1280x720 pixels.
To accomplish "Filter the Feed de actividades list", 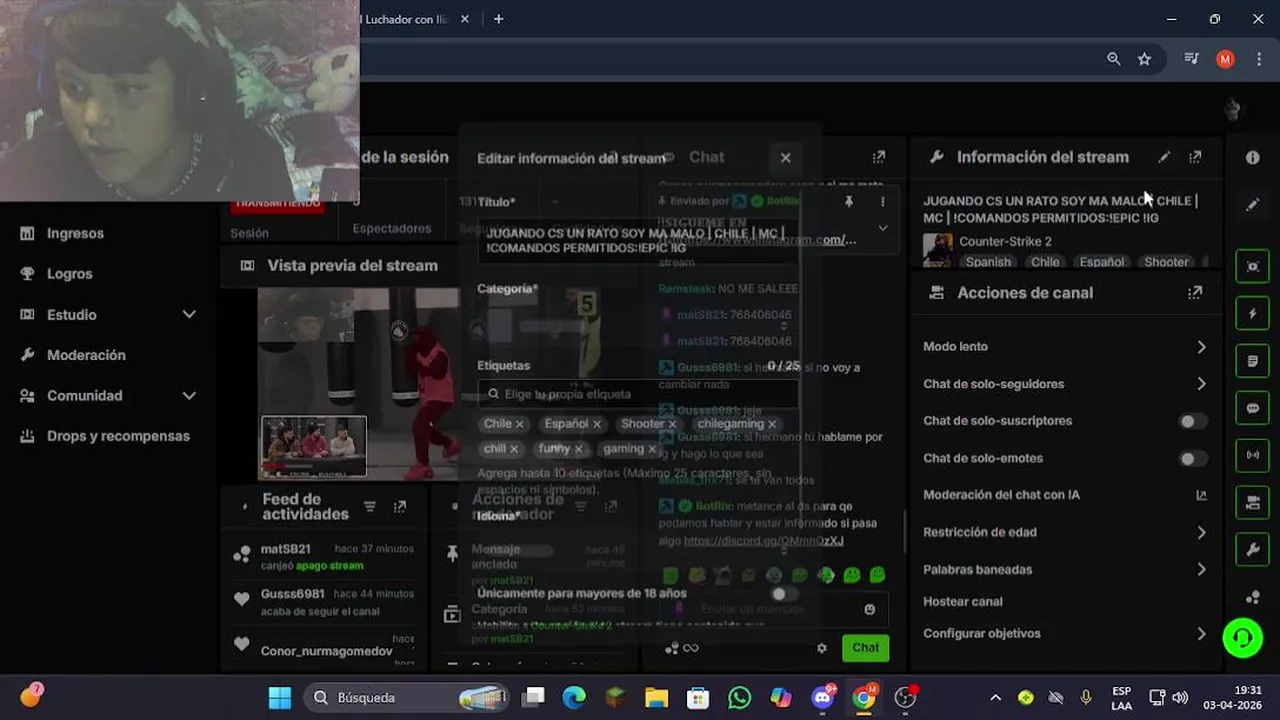I will pyautogui.click(x=370, y=507).
